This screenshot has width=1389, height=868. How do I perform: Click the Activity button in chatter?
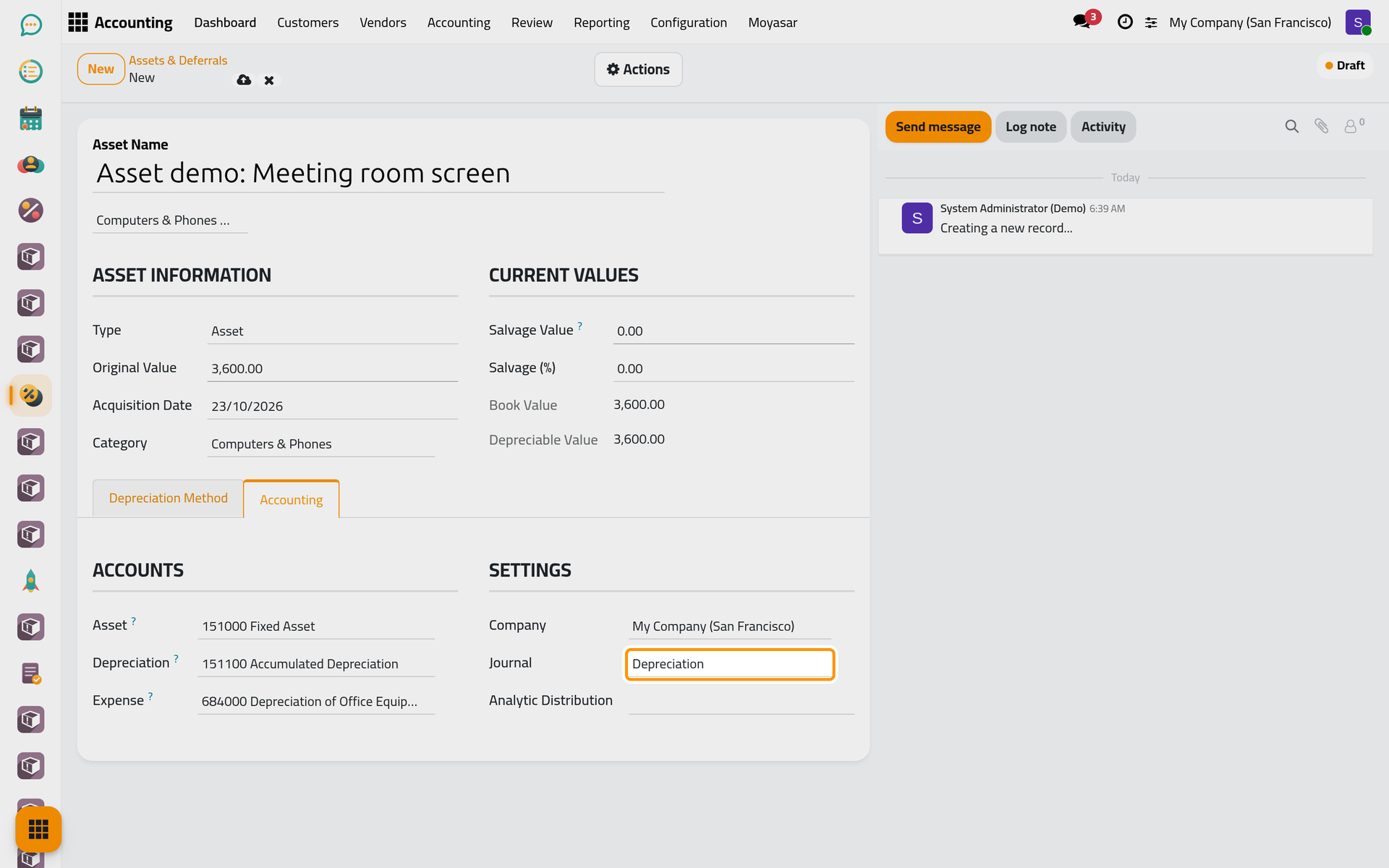[x=1103, y=127]
